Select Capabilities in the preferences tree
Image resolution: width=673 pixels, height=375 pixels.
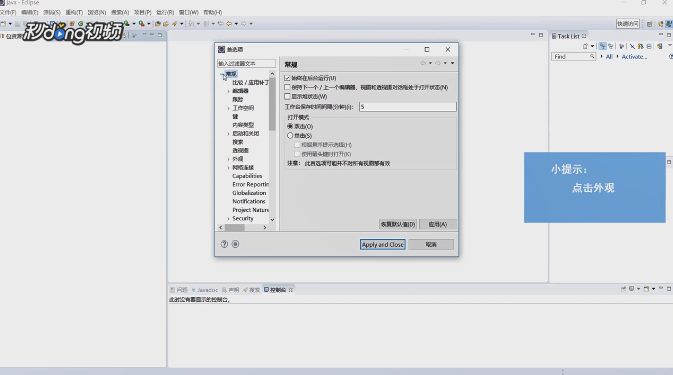[247, 176]
